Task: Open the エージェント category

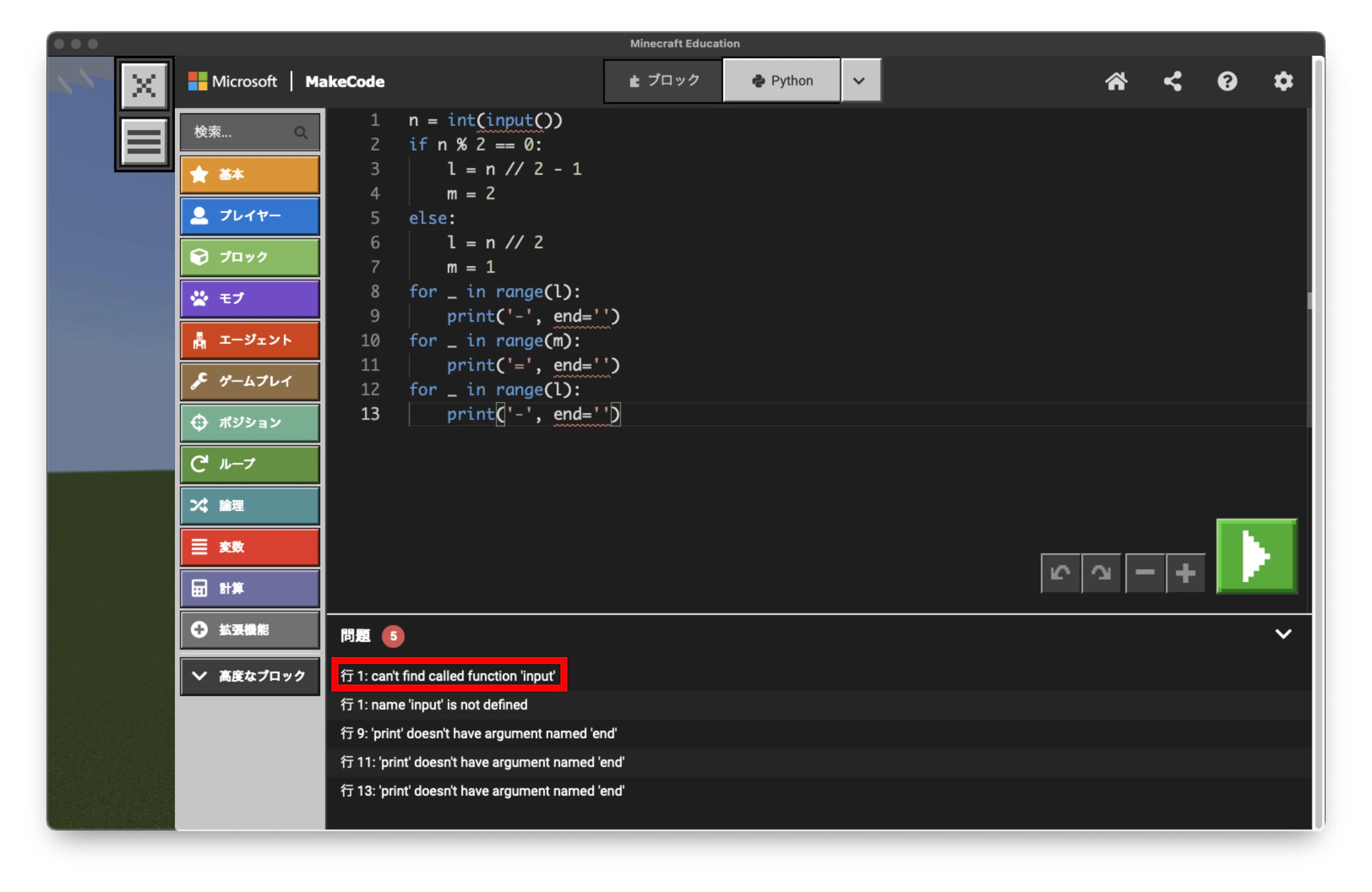Action: pyautogui.click(x=250, y=340)
